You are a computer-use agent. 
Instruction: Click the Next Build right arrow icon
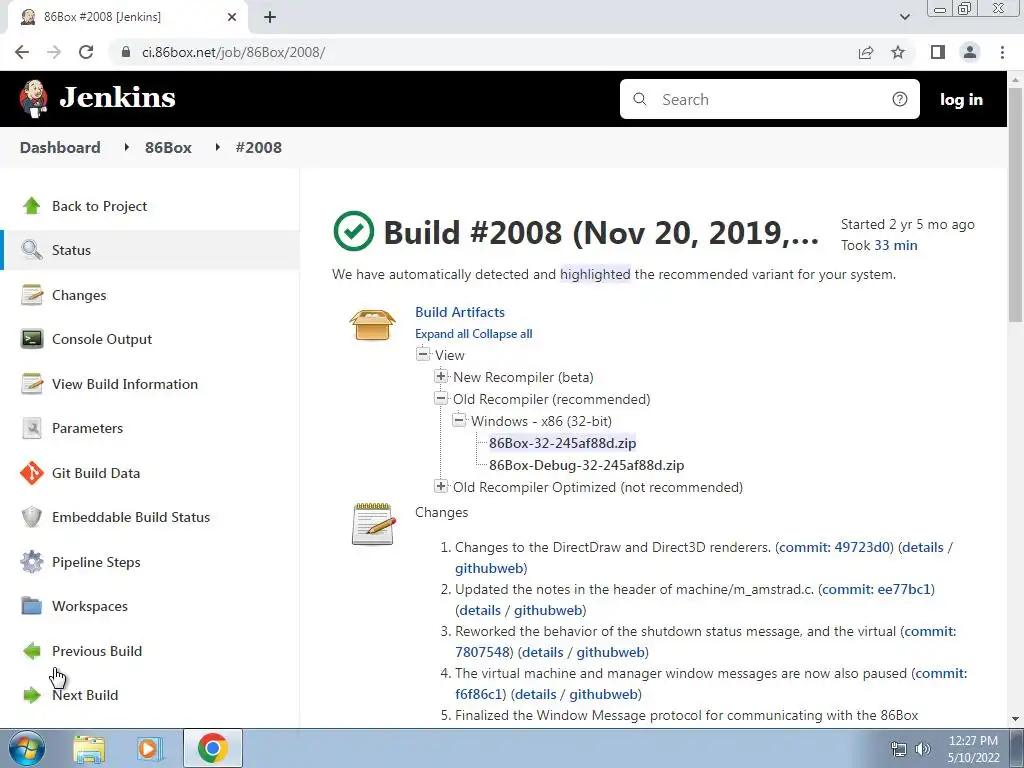31,695
